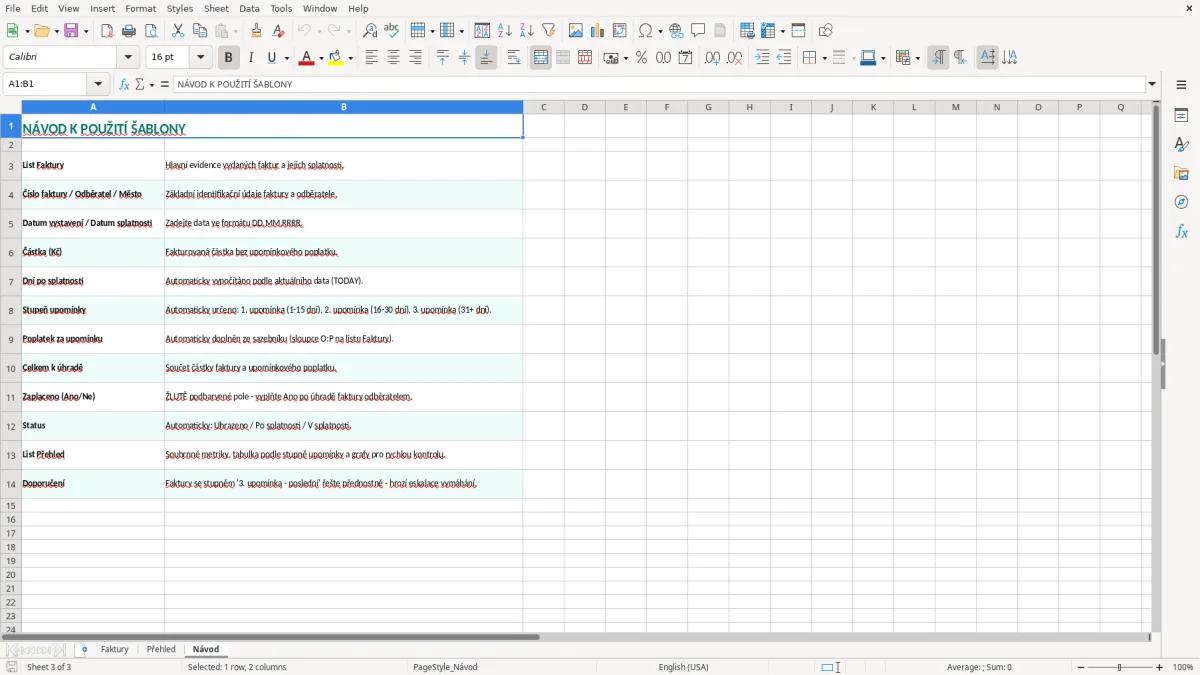
Task: Click the Print icon
Action: tap(129, 31)
